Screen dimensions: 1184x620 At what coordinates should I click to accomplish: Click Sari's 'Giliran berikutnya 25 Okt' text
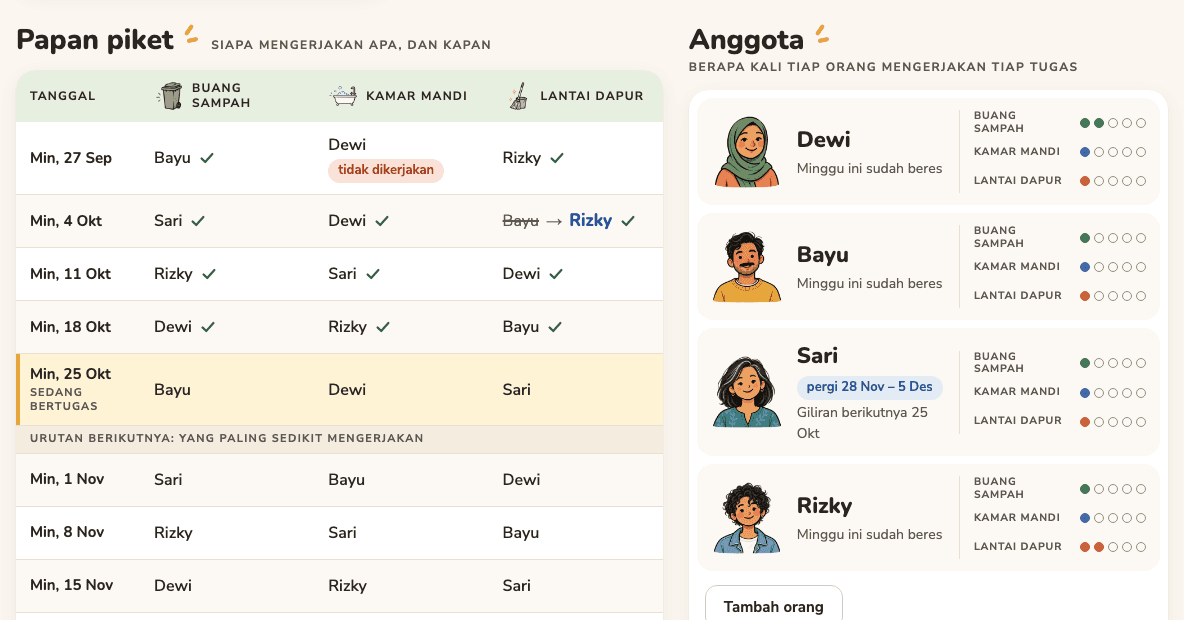click(862, 423)
